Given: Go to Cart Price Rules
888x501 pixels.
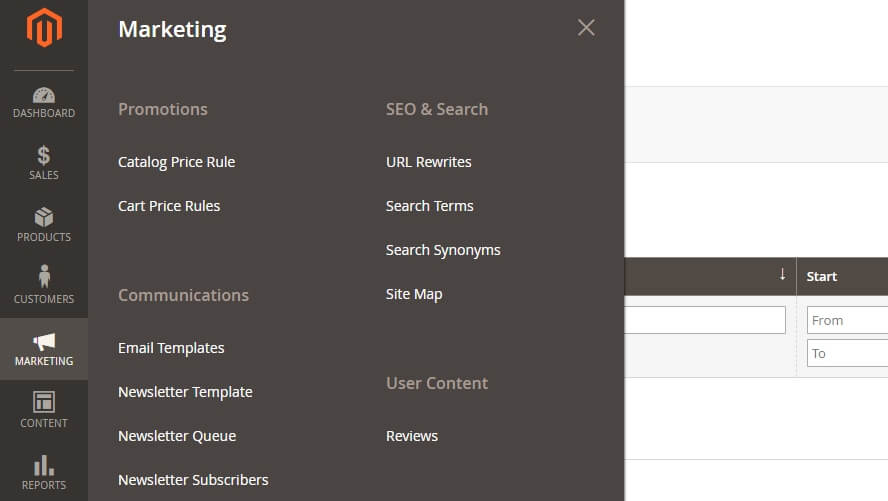Looking at the screenshot, I should (x=169, y=206).
